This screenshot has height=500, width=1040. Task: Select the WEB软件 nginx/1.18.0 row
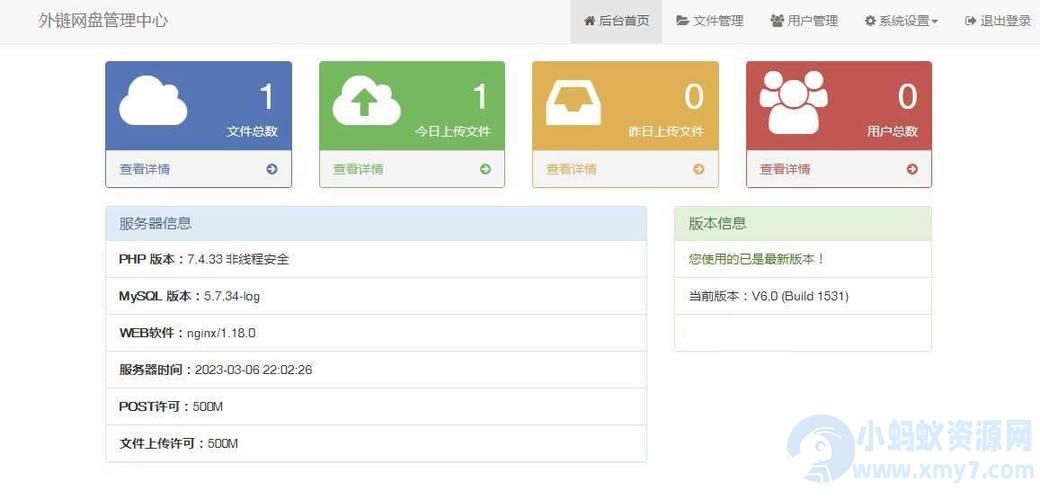click(376, 333)
